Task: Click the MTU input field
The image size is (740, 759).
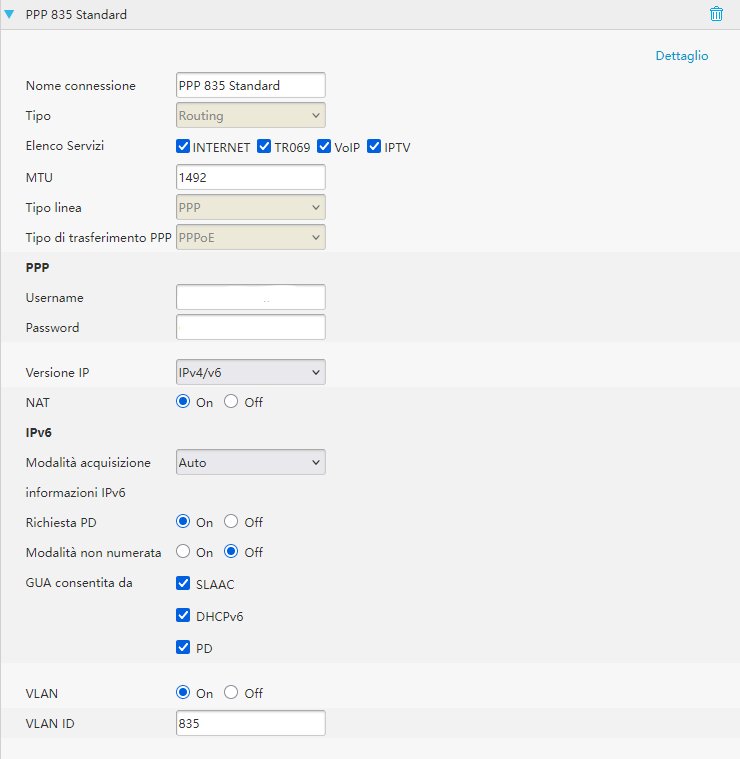Action: tap(250, 177)
